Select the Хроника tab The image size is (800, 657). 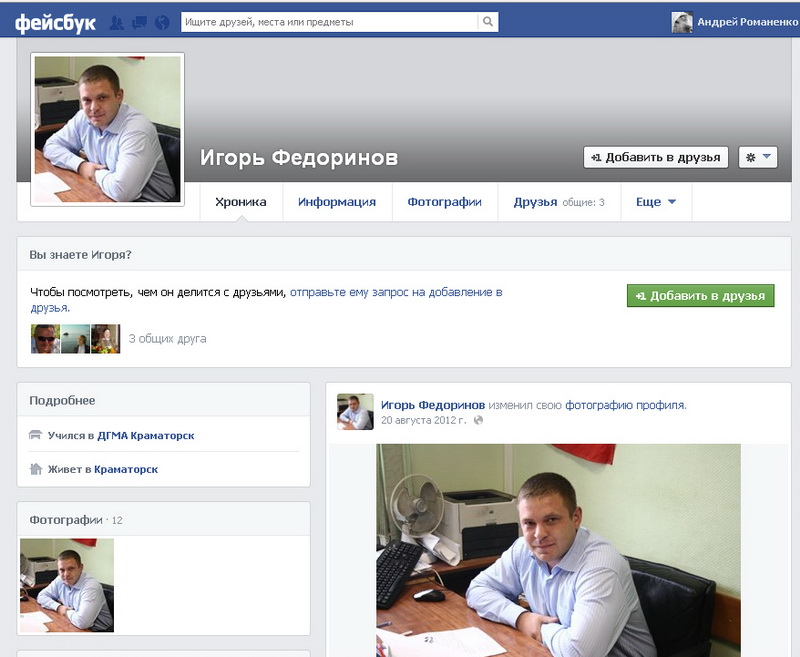click(241, 202)
